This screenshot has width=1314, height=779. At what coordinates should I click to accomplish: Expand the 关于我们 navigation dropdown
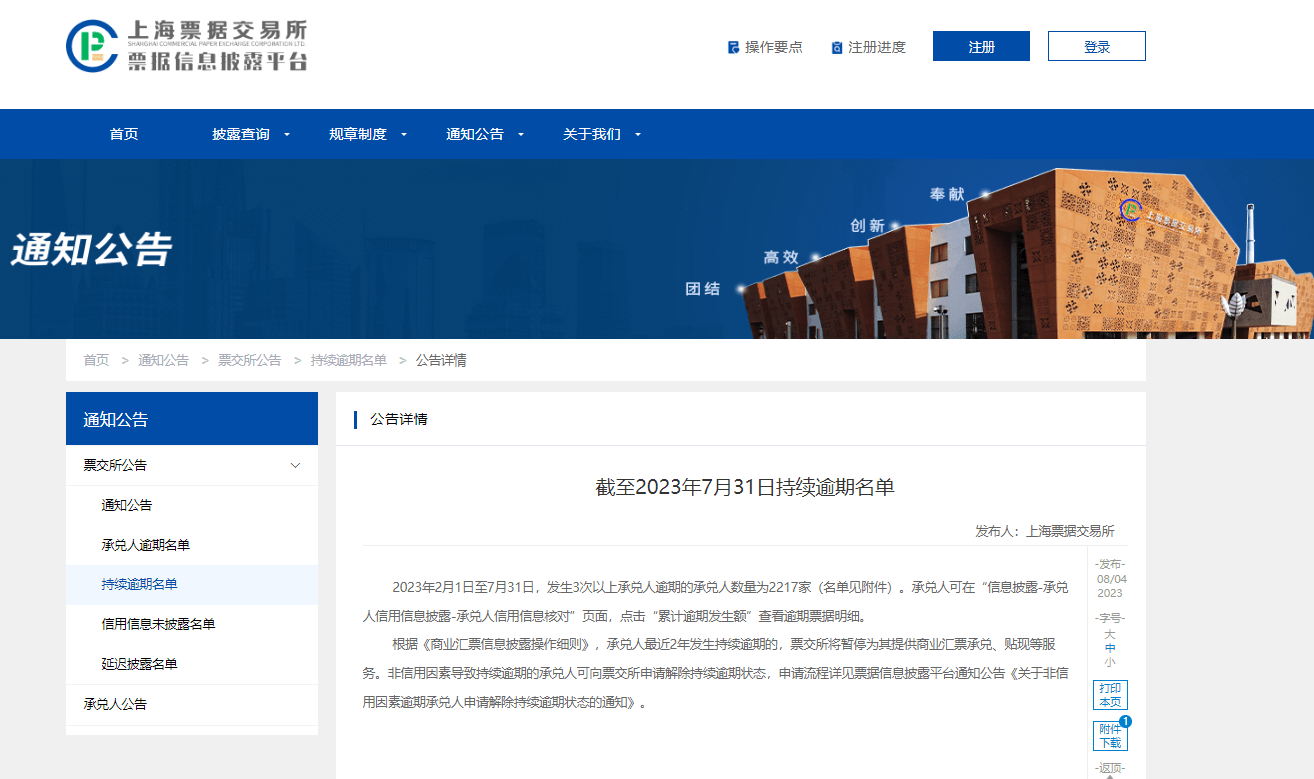(638, 135)
